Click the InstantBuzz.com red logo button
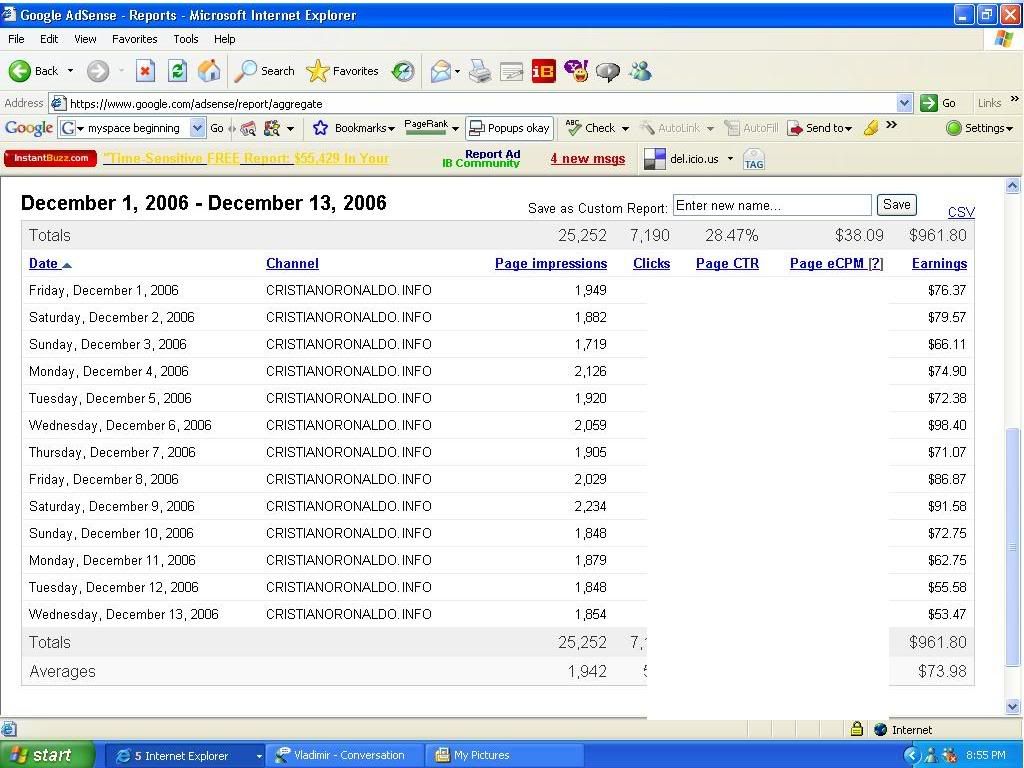 coord(50,158)
